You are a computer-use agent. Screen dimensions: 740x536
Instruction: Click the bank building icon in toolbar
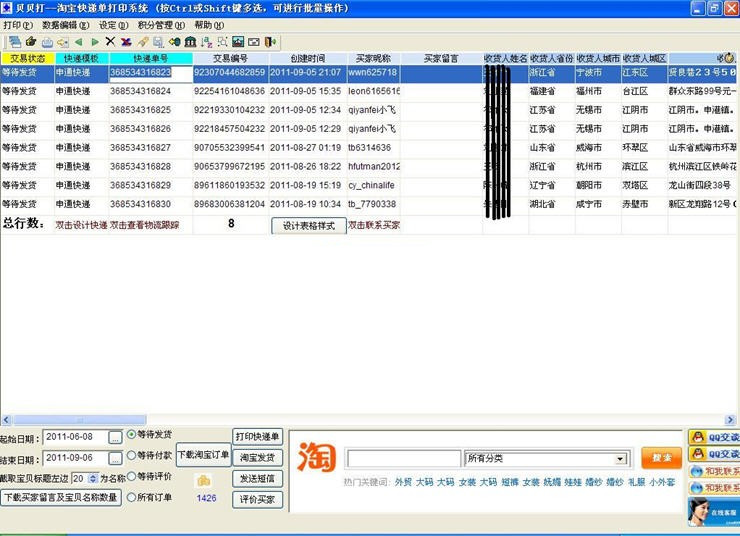(189, 42)
